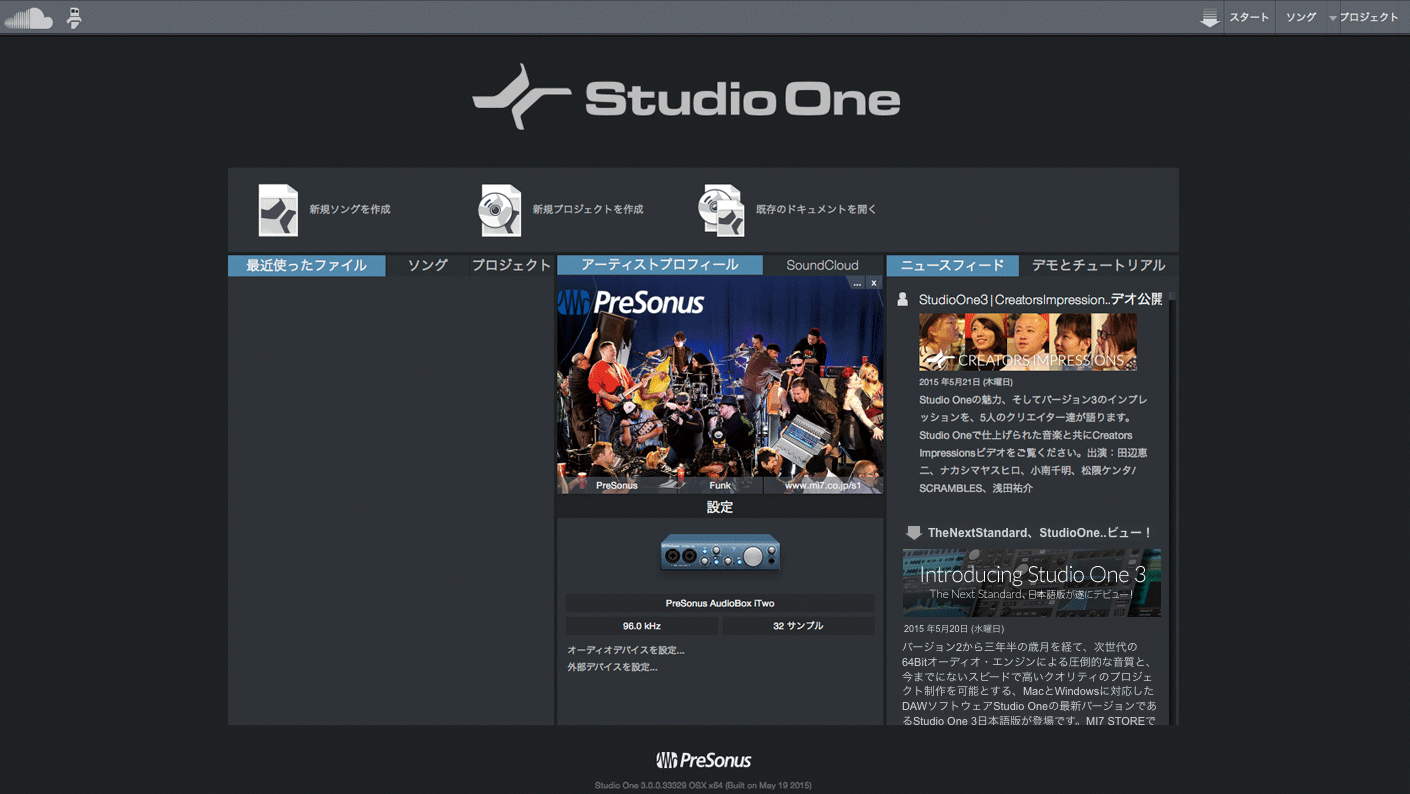Image resolution: width=1410 pixels, height=794 pixels.
Task: Create new project via 新規プロジェクトを作成 label
Action: [x=588, y=210]
